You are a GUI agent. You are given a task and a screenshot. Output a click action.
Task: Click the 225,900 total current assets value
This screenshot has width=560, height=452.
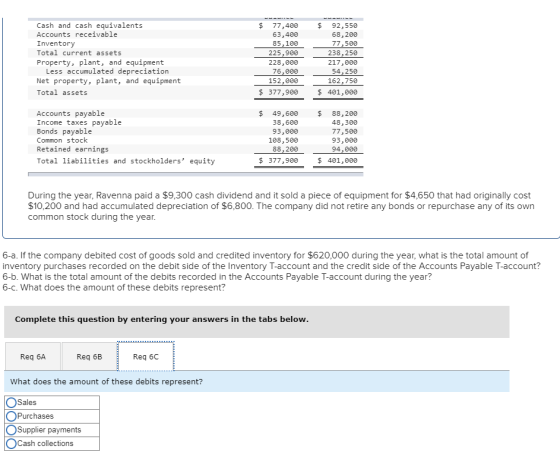(x=283, y=53)
